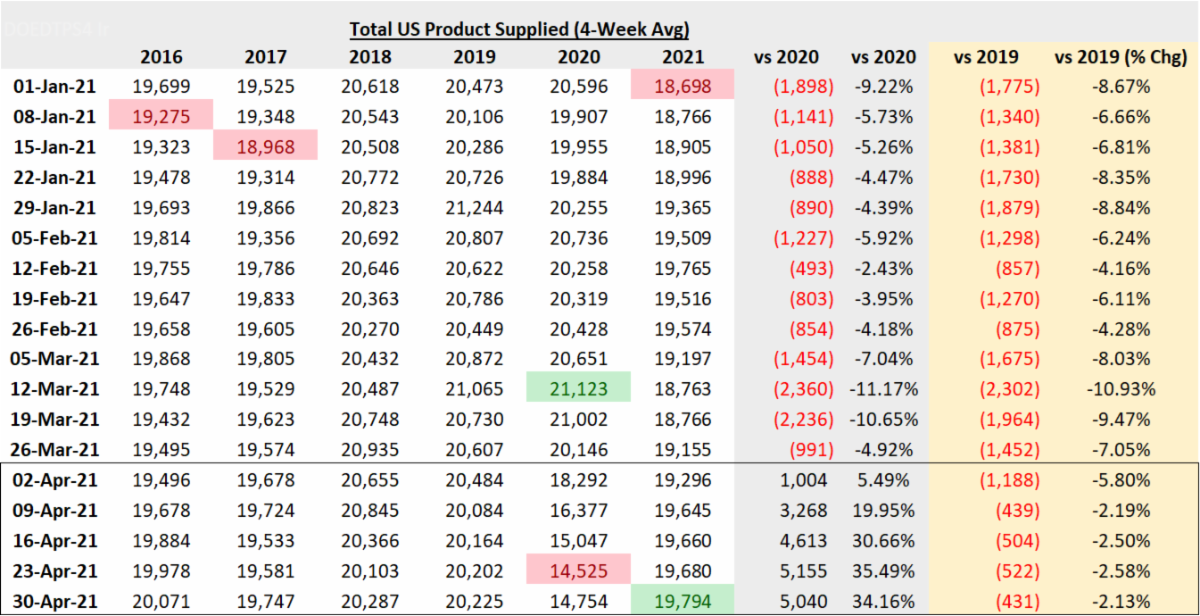Click the green-highlighted 19,794 cell
1200x616 pixels.
(x=683, y=601)
